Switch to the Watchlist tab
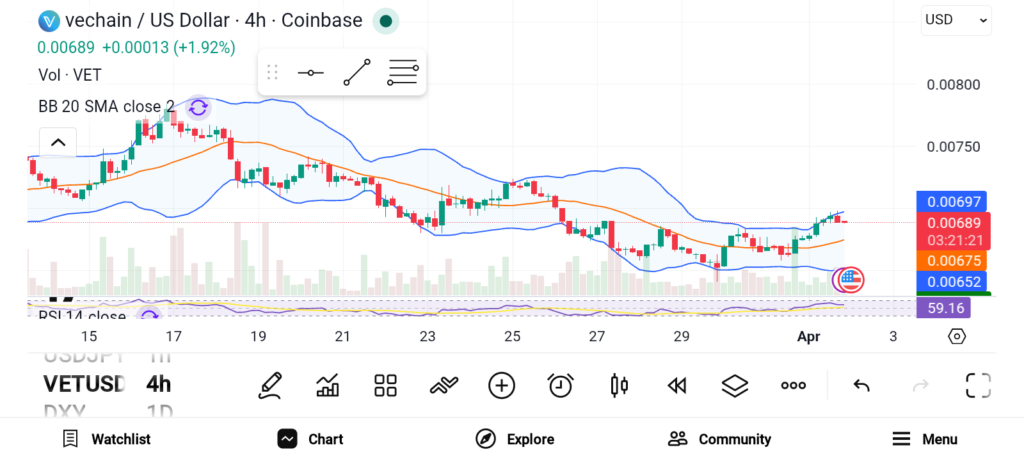Viewport: 1024px width, 461px height. 106,439
